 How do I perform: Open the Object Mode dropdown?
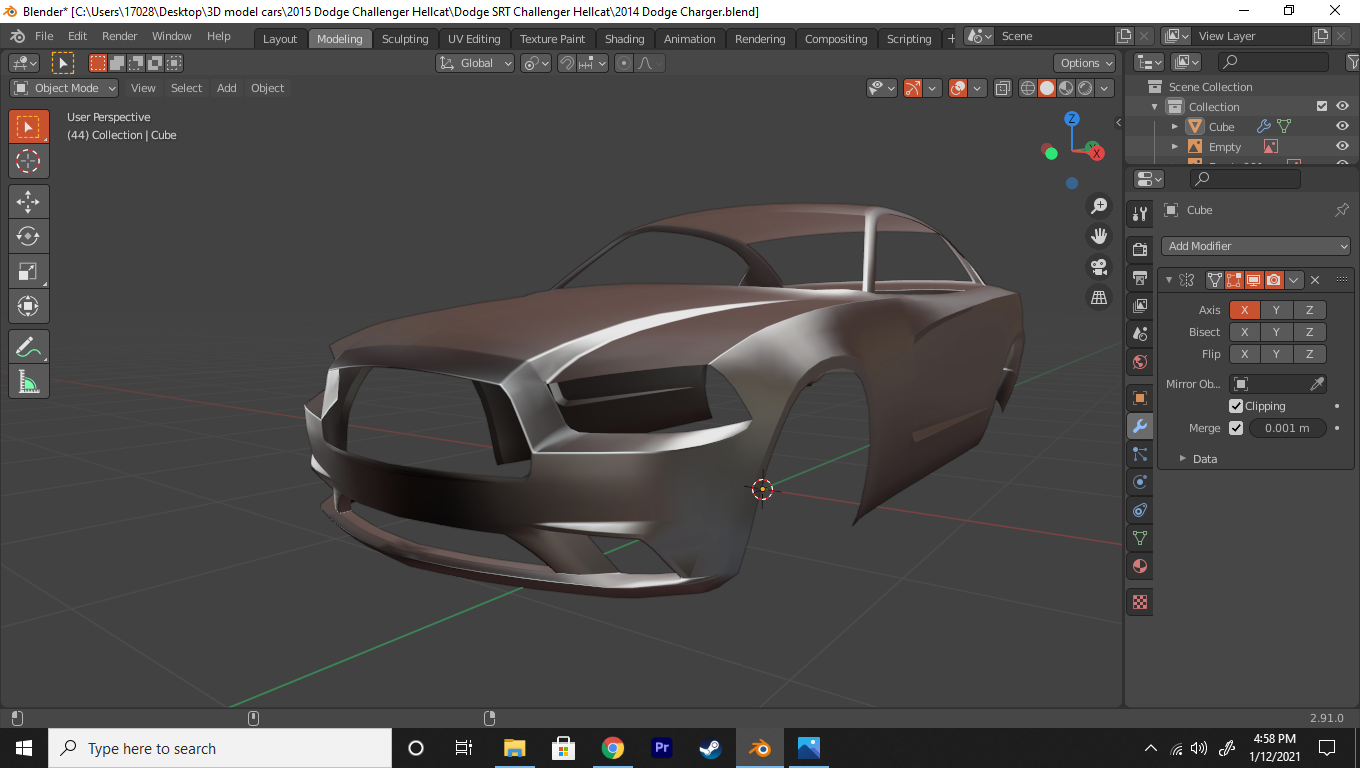tap(64, 88)
